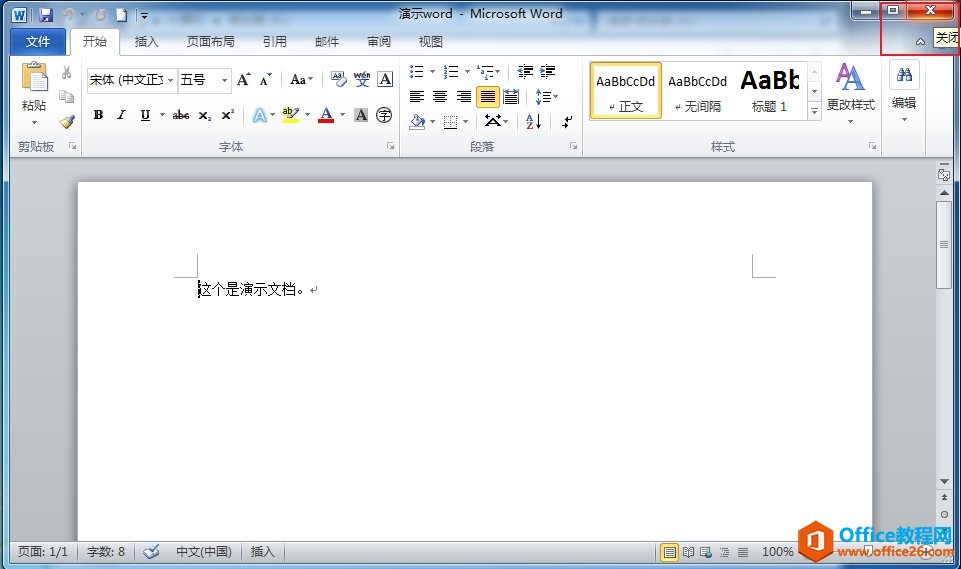Click the Grow Font icon

(x=243, y=80)
